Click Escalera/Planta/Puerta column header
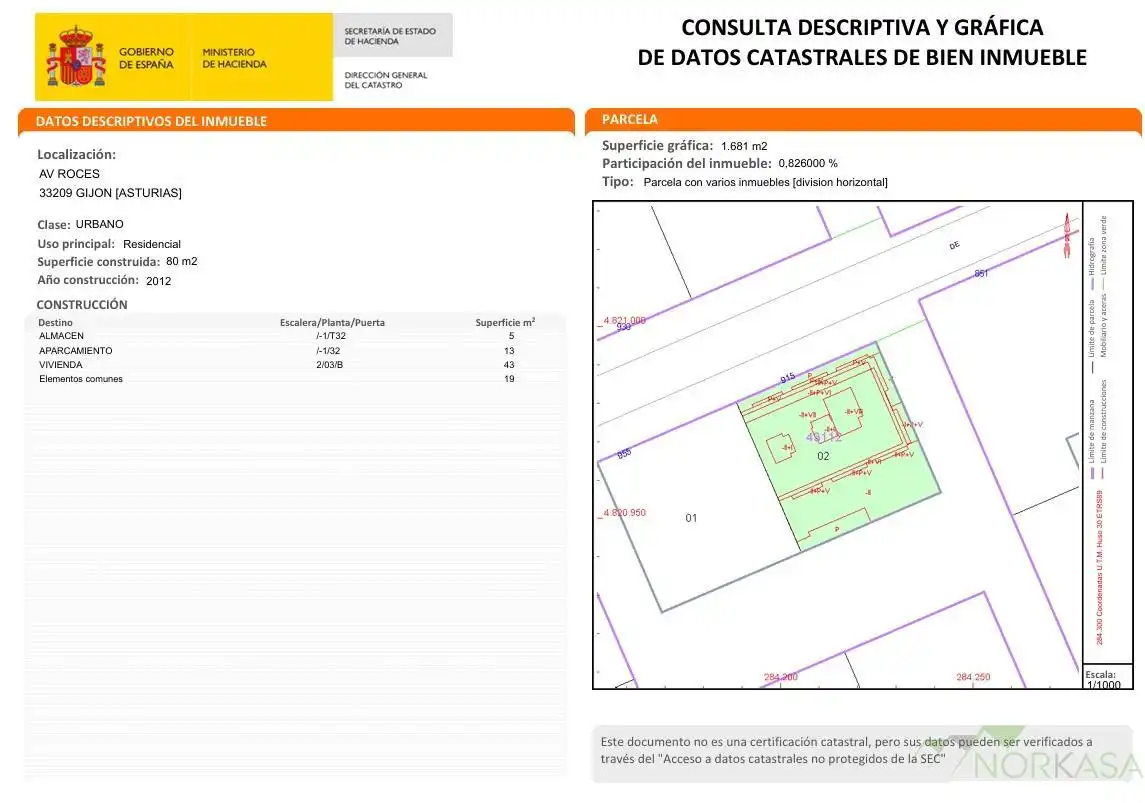 (332, 323)
